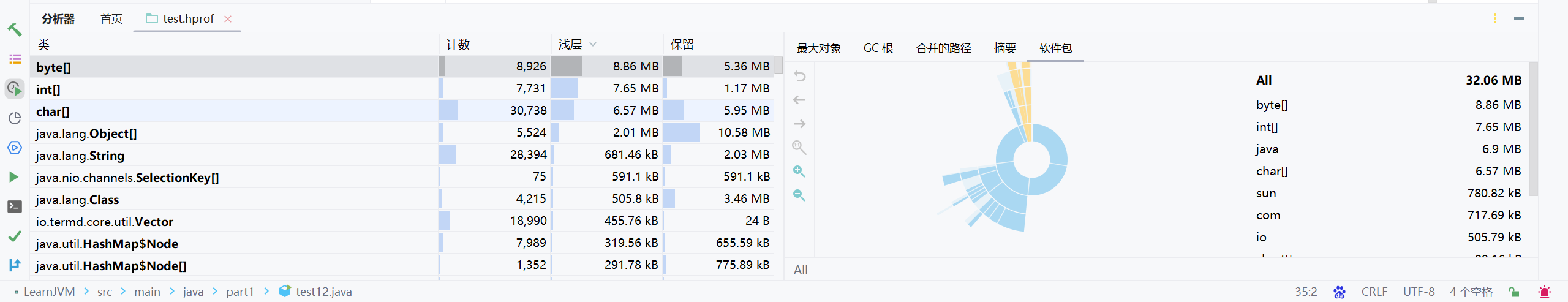
Task: Open panel options three-dot menu
Action: pos(1495,18)
